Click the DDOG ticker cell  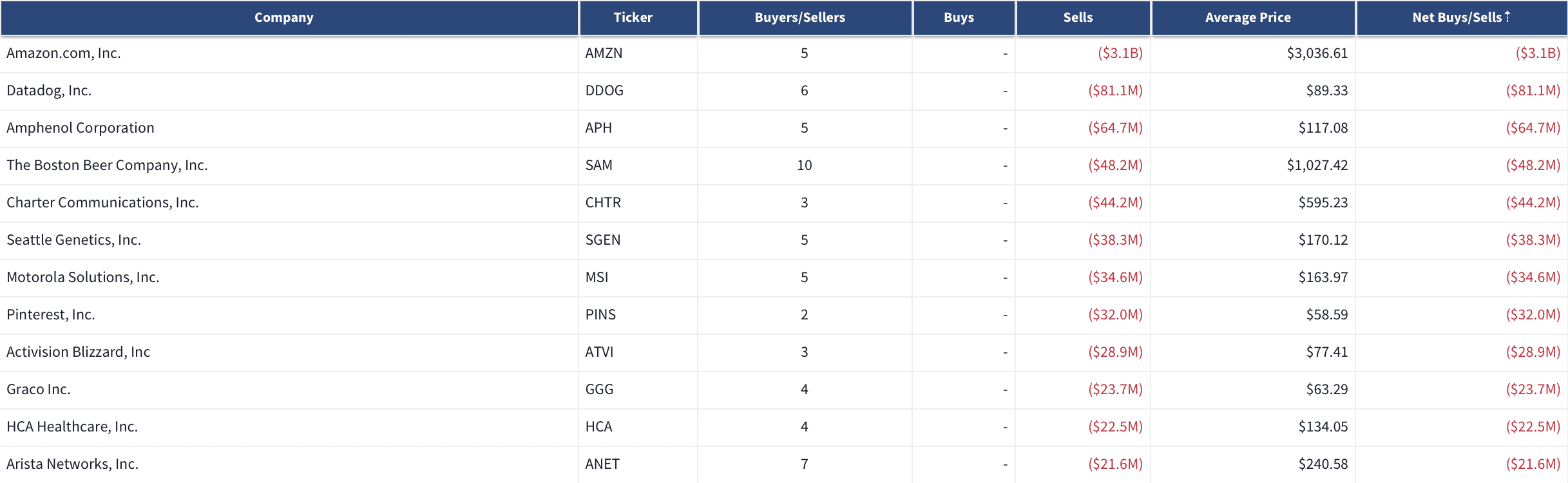point(604,91)
